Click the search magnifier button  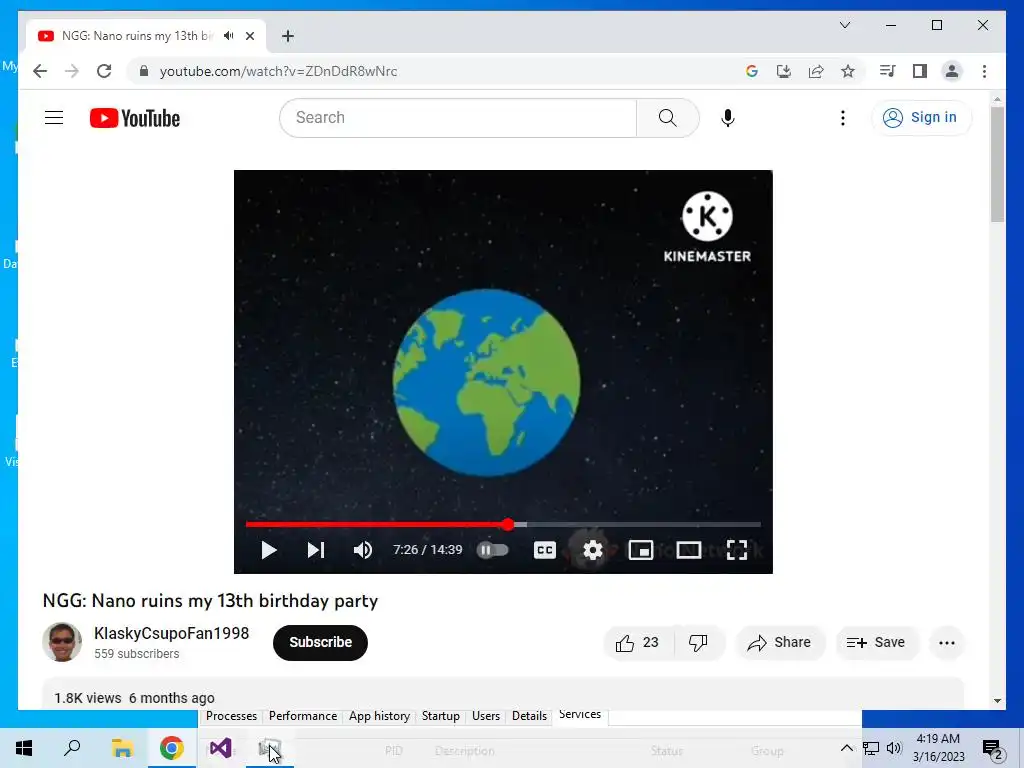[x=667, y=118]
